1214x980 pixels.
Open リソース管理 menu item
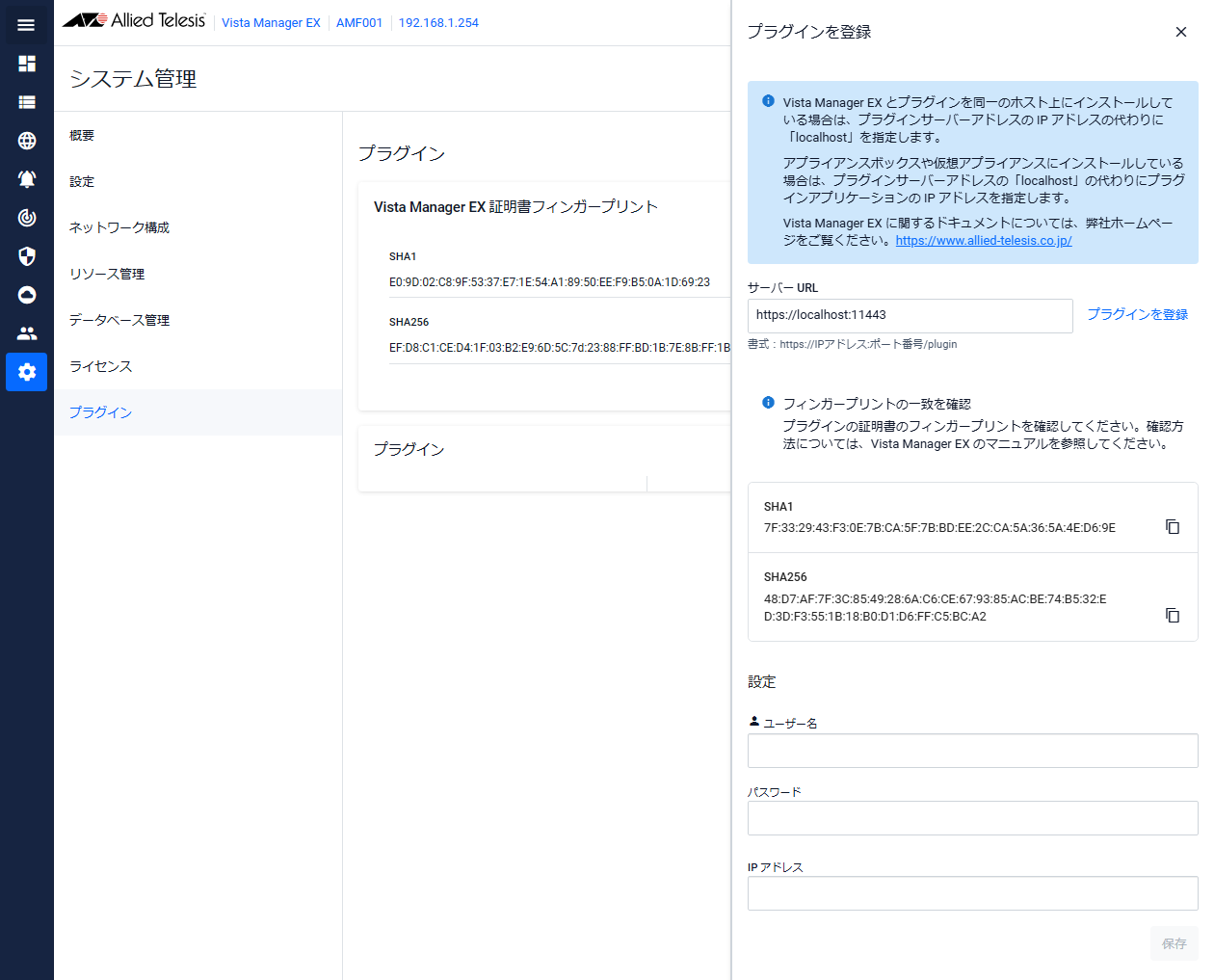point(198,274)
